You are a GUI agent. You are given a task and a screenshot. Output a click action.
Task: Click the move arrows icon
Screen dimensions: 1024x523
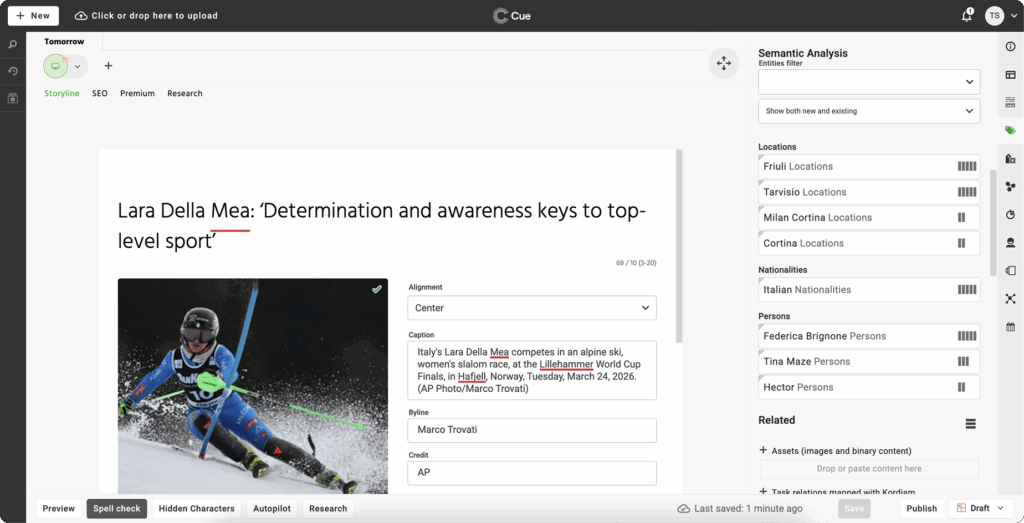click(723, 63)
